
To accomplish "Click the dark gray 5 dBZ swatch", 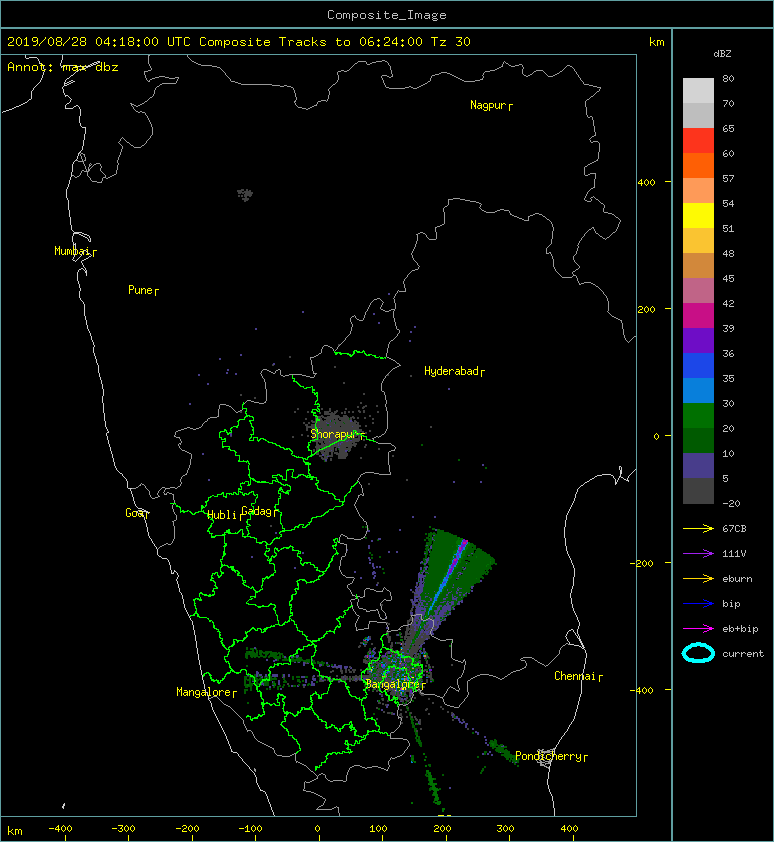I will coord(698,491).
